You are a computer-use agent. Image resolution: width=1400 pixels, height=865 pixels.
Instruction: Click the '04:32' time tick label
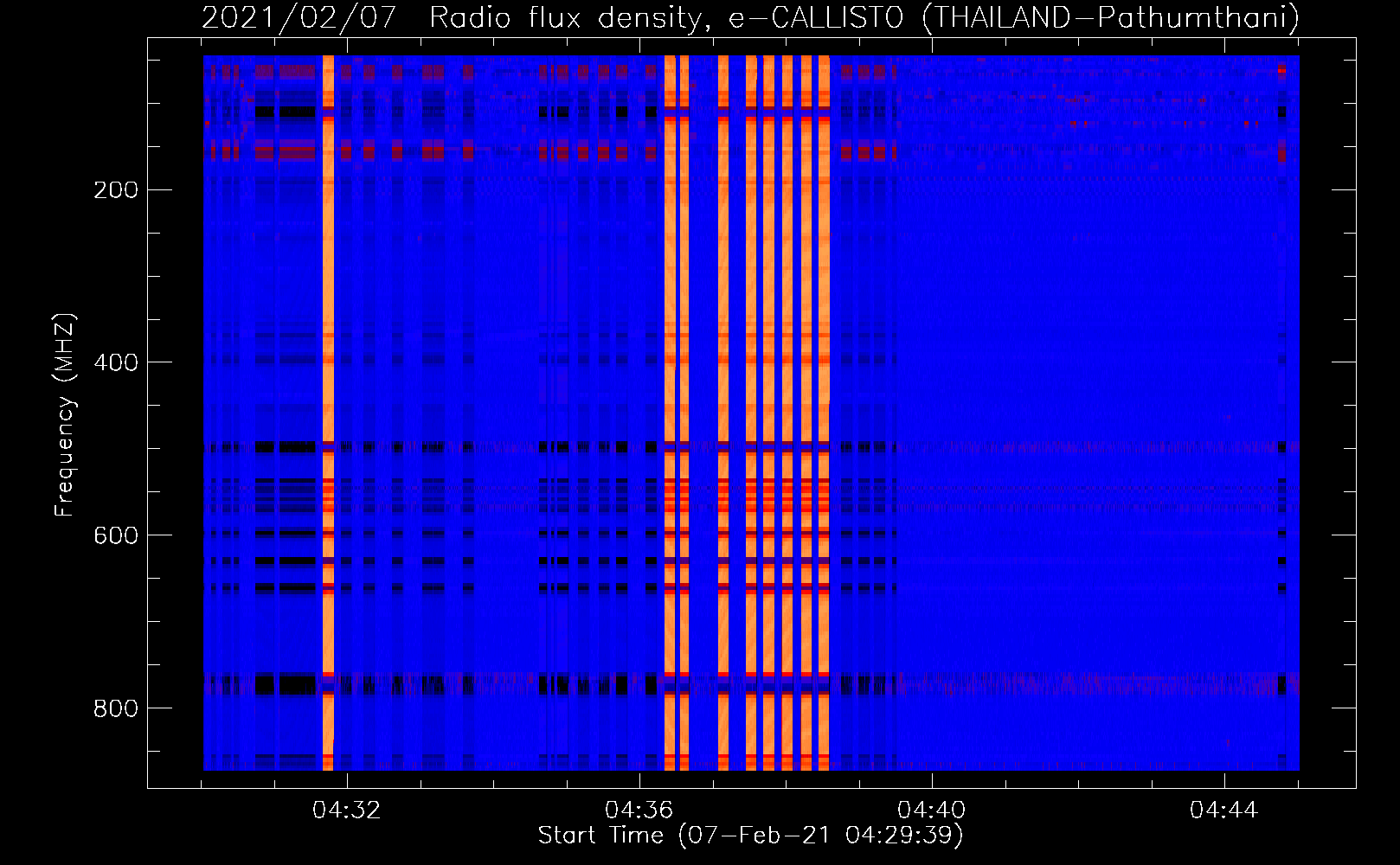pos(347,811)
